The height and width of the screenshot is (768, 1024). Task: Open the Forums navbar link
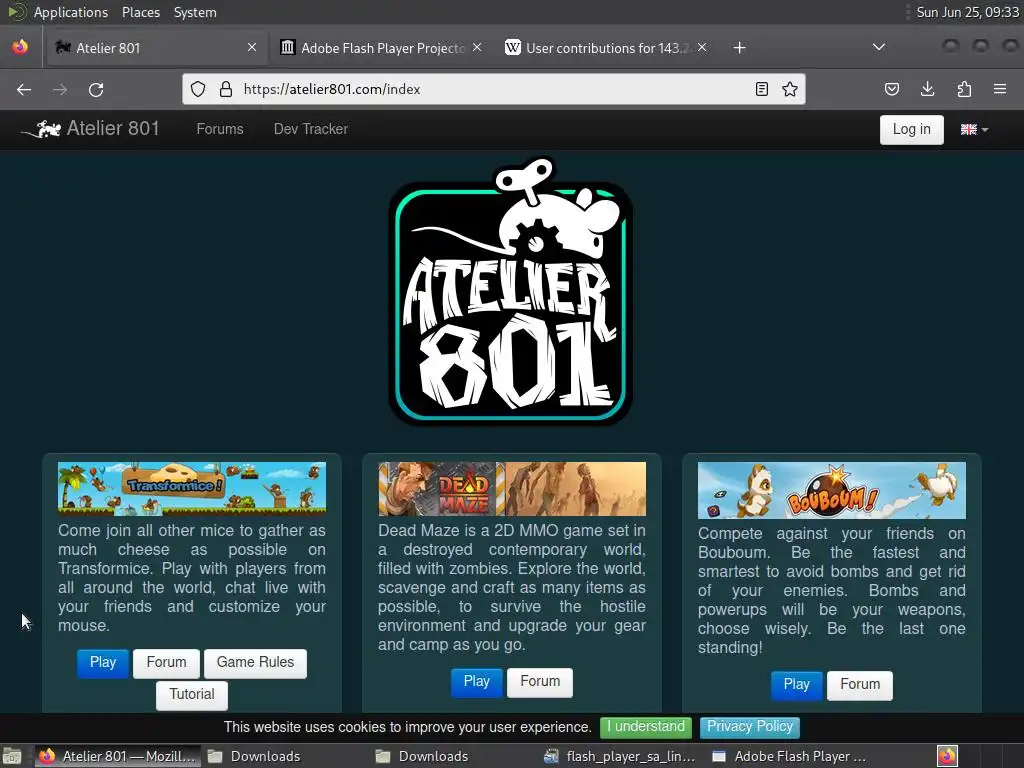point(220,129)
